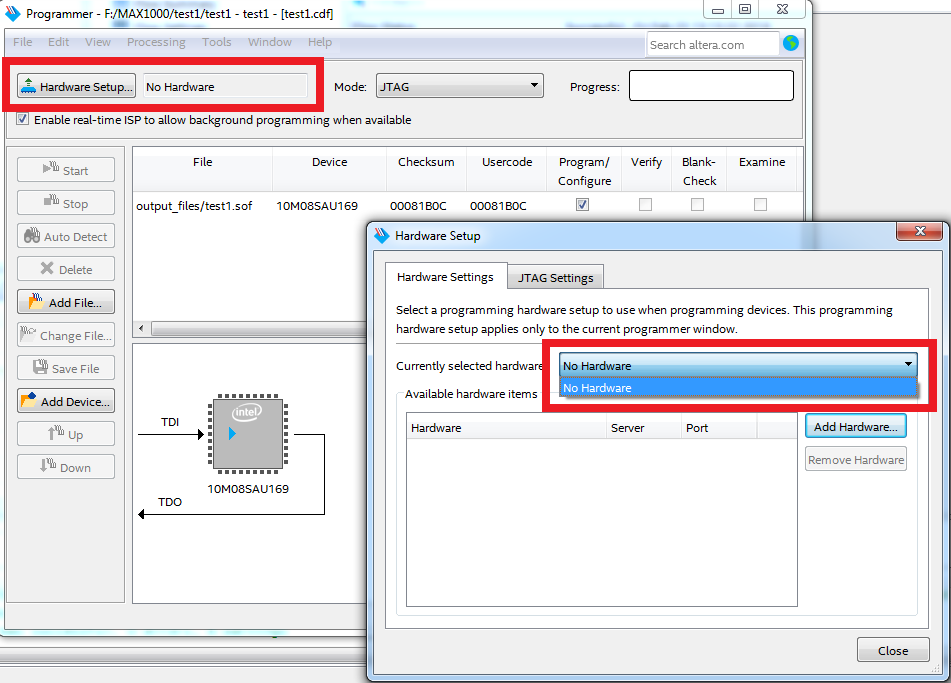Click the Device column header

click(329, 170)
